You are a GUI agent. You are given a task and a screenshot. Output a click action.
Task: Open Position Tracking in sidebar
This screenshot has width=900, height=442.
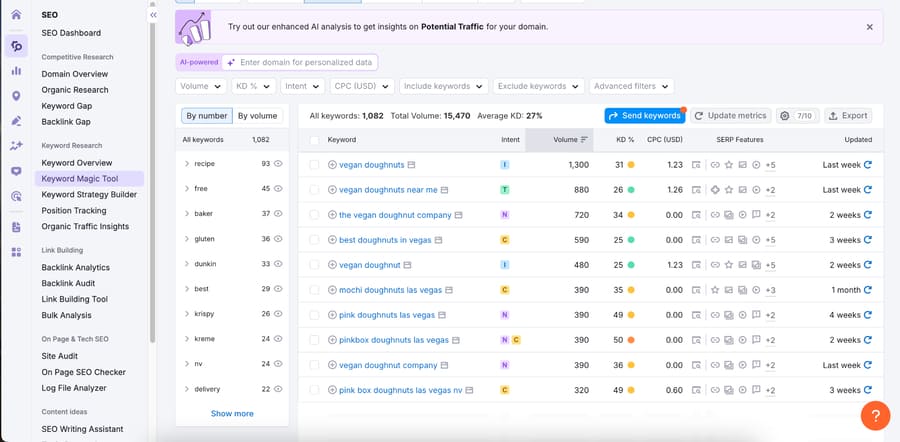click(74, 211)
